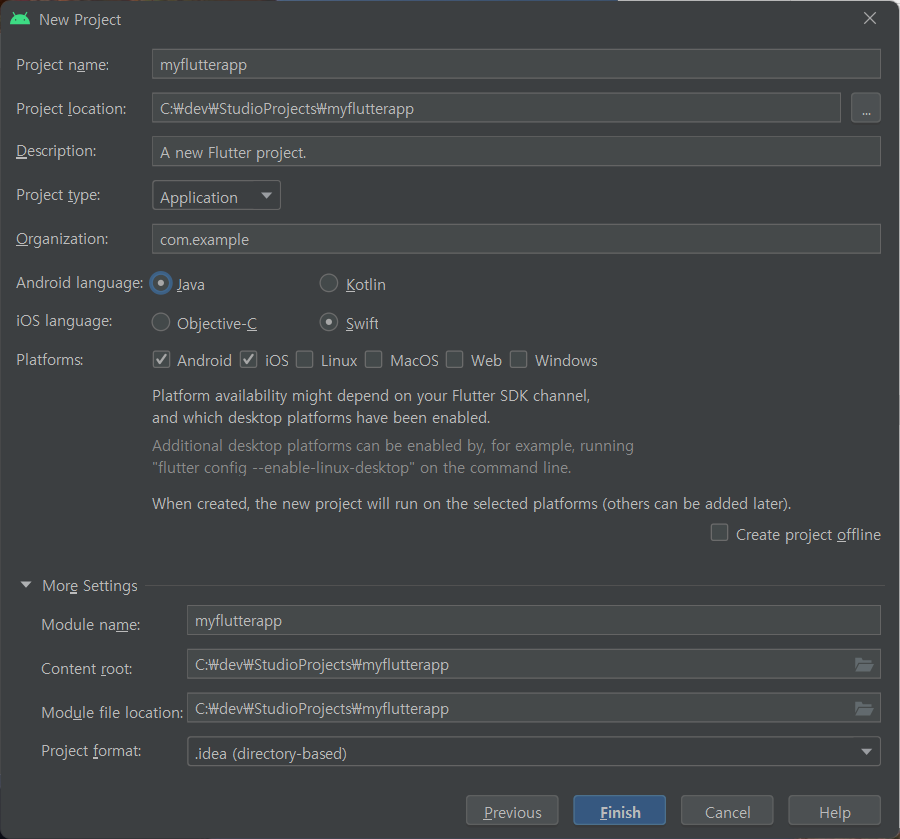The width and height of the screenshot is (900, 839).
Task: Uncheck the Android platform checkbox
Action: coord(161,360)
